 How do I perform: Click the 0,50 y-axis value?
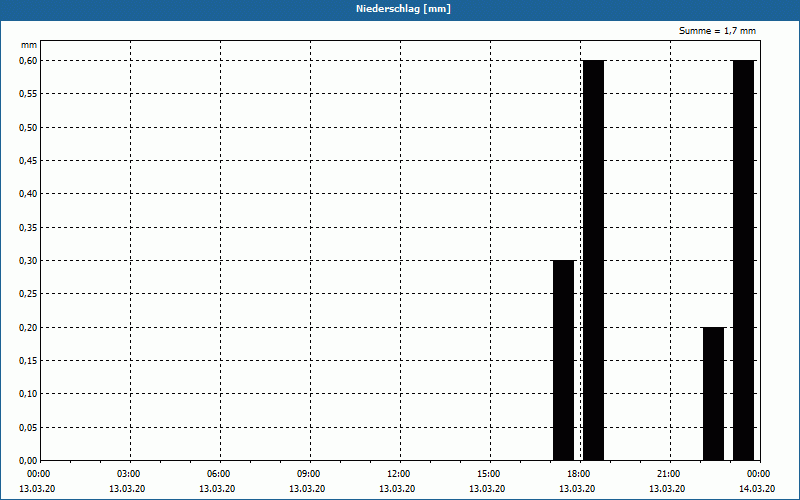point(28,128)
